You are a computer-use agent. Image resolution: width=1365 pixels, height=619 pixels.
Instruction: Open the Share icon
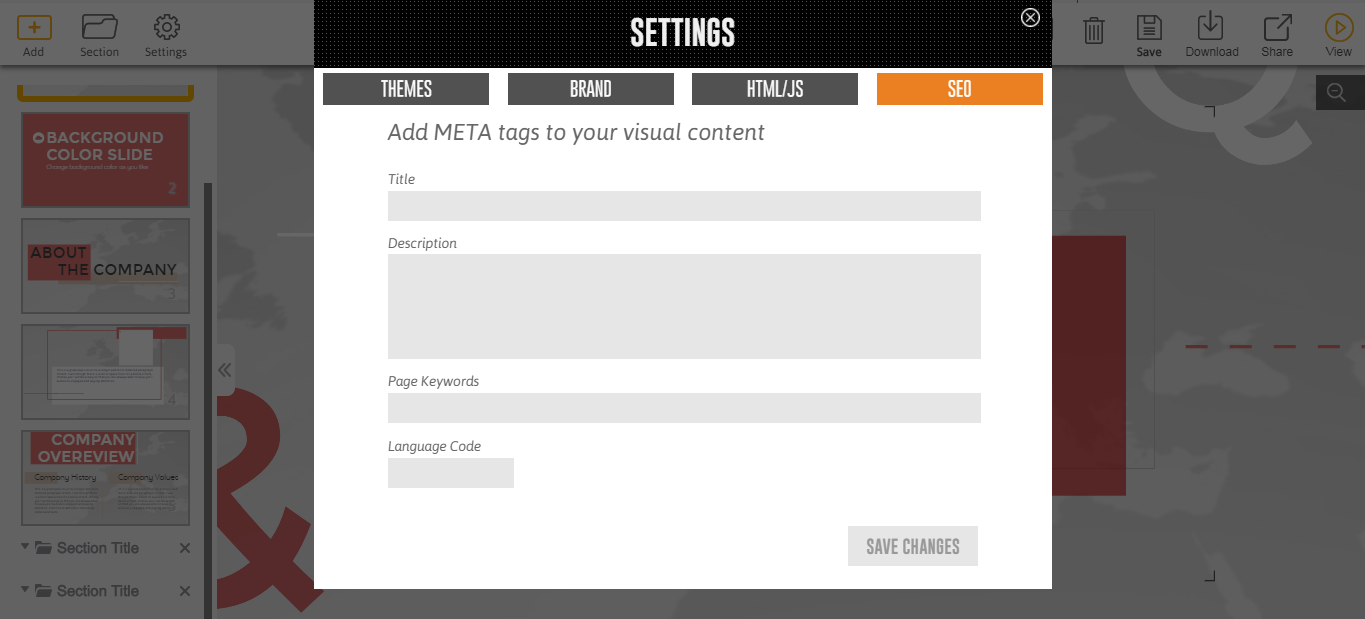1277,28
